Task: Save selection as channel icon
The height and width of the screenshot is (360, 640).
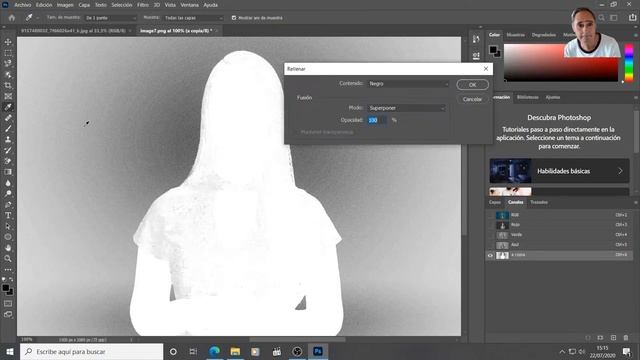Action: tap(600, 338)
